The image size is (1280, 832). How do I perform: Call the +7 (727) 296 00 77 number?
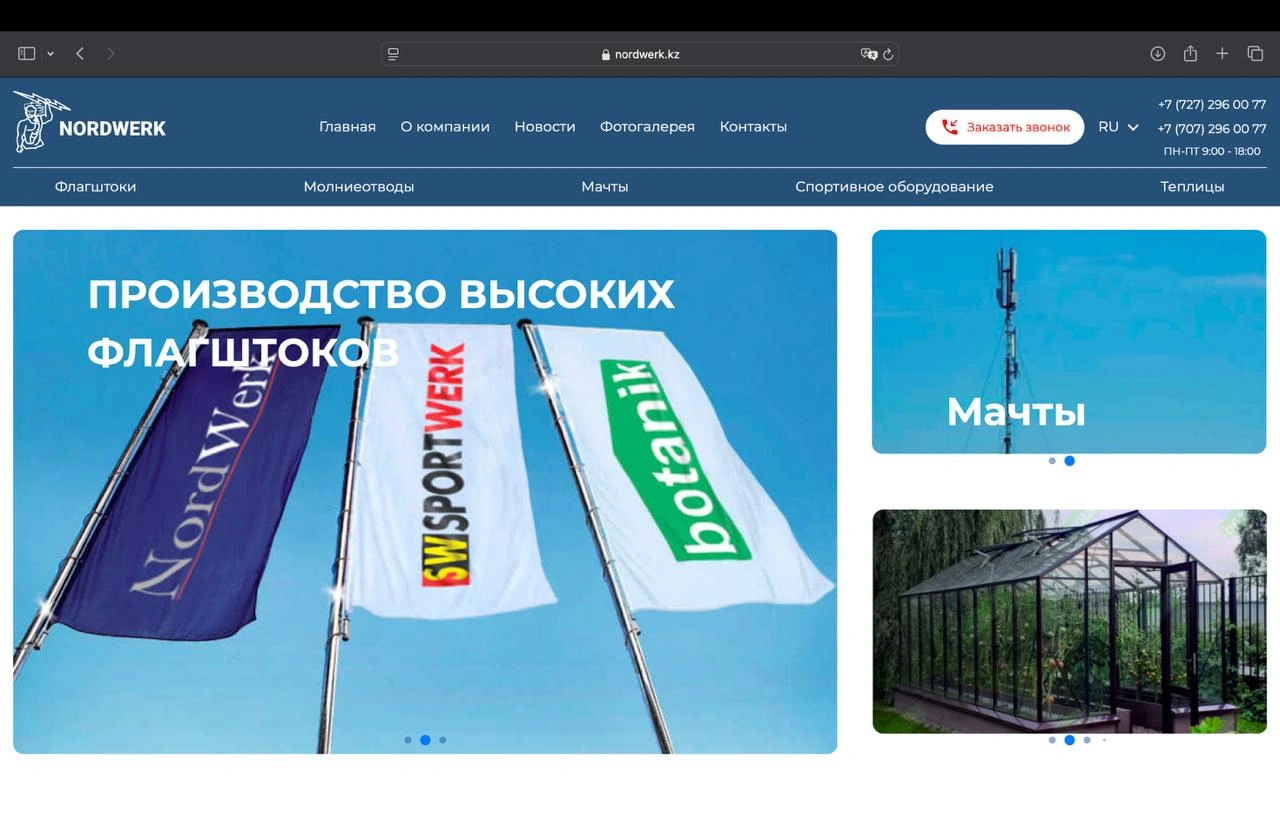coord(1212,105)
